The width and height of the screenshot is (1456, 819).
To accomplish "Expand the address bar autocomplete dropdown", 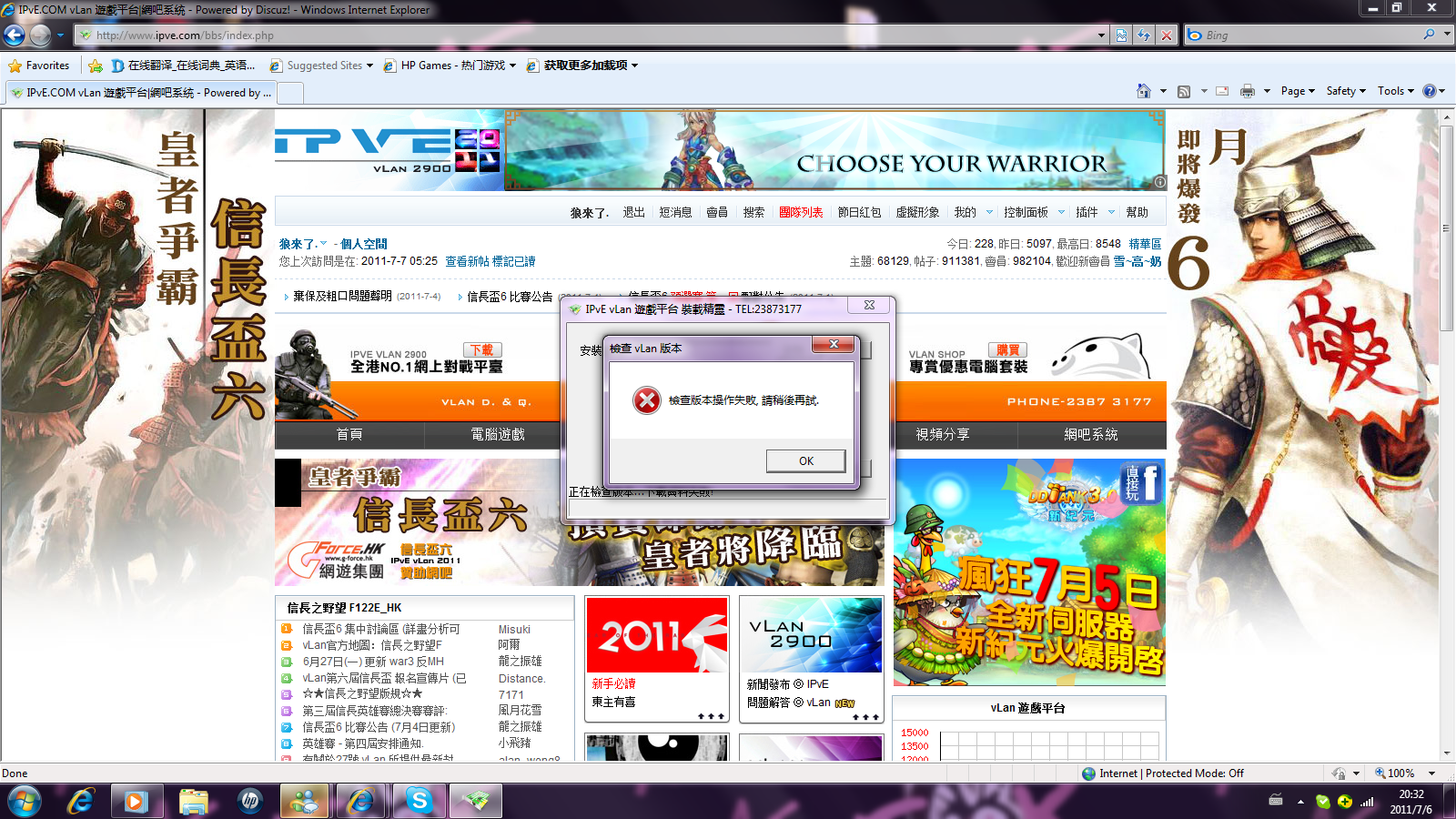I will coord(1102,35).
